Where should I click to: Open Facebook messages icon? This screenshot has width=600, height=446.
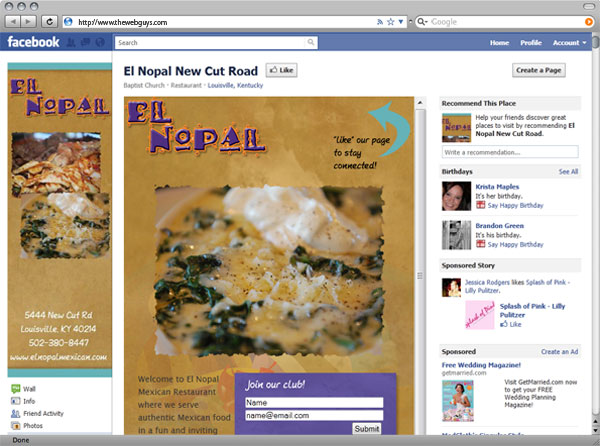tap(85, 42)
